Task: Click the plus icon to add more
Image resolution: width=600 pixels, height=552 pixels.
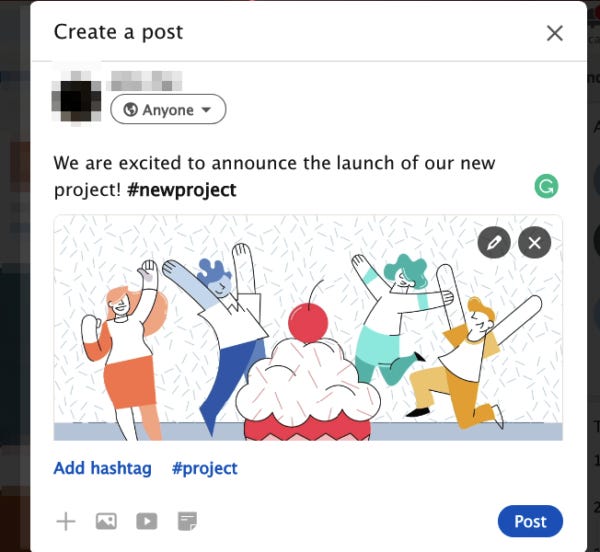Action: point(66,521)
